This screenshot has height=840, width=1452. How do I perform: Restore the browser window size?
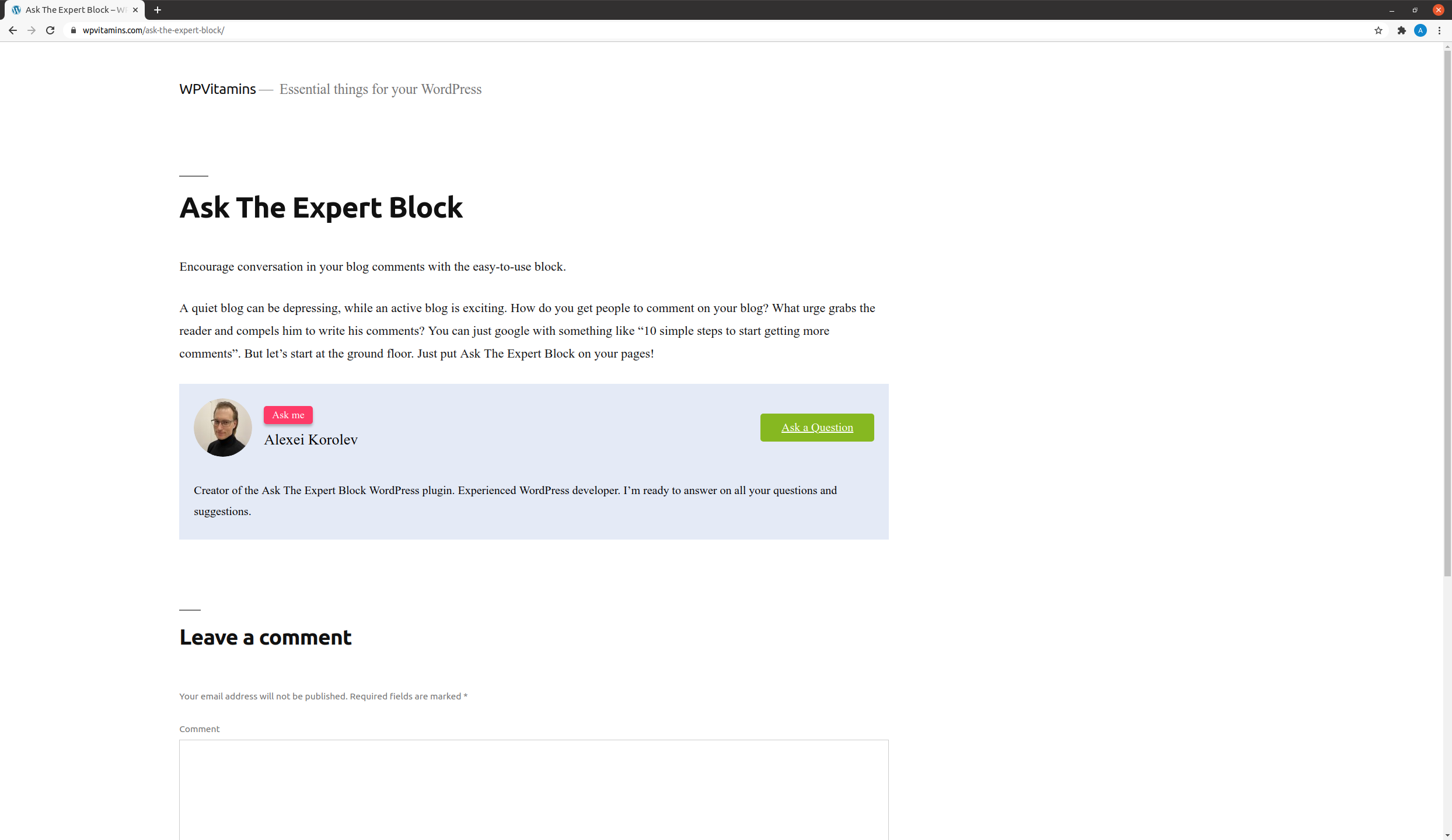[x=1415, y=10]
